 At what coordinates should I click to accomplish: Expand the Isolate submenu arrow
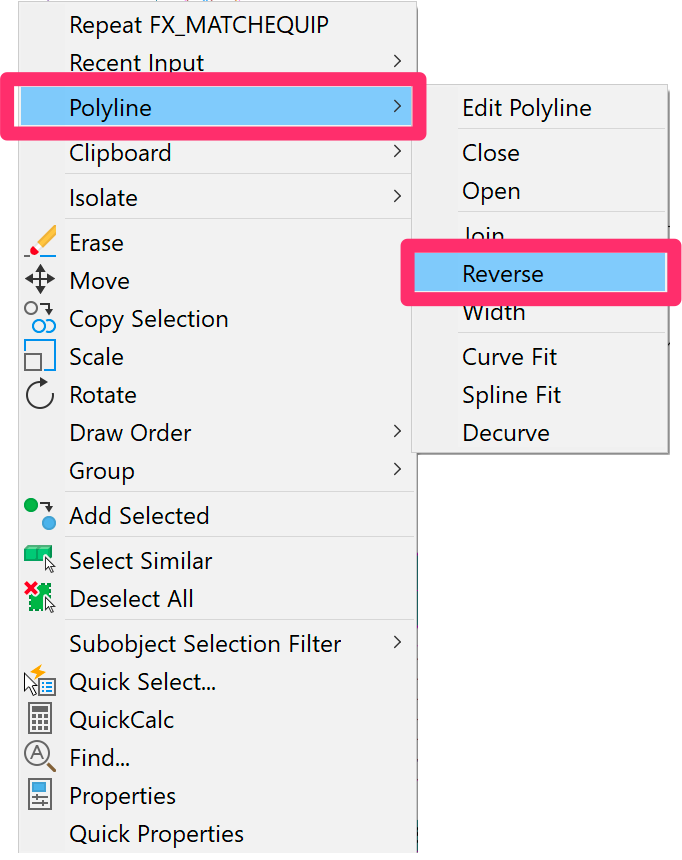coord(398,196)
